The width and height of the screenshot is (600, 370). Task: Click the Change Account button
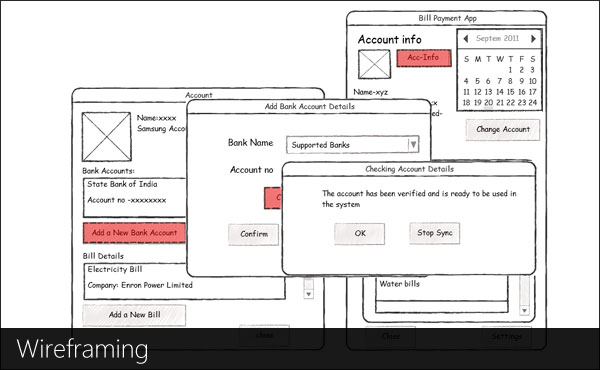(x=503, y=129)
